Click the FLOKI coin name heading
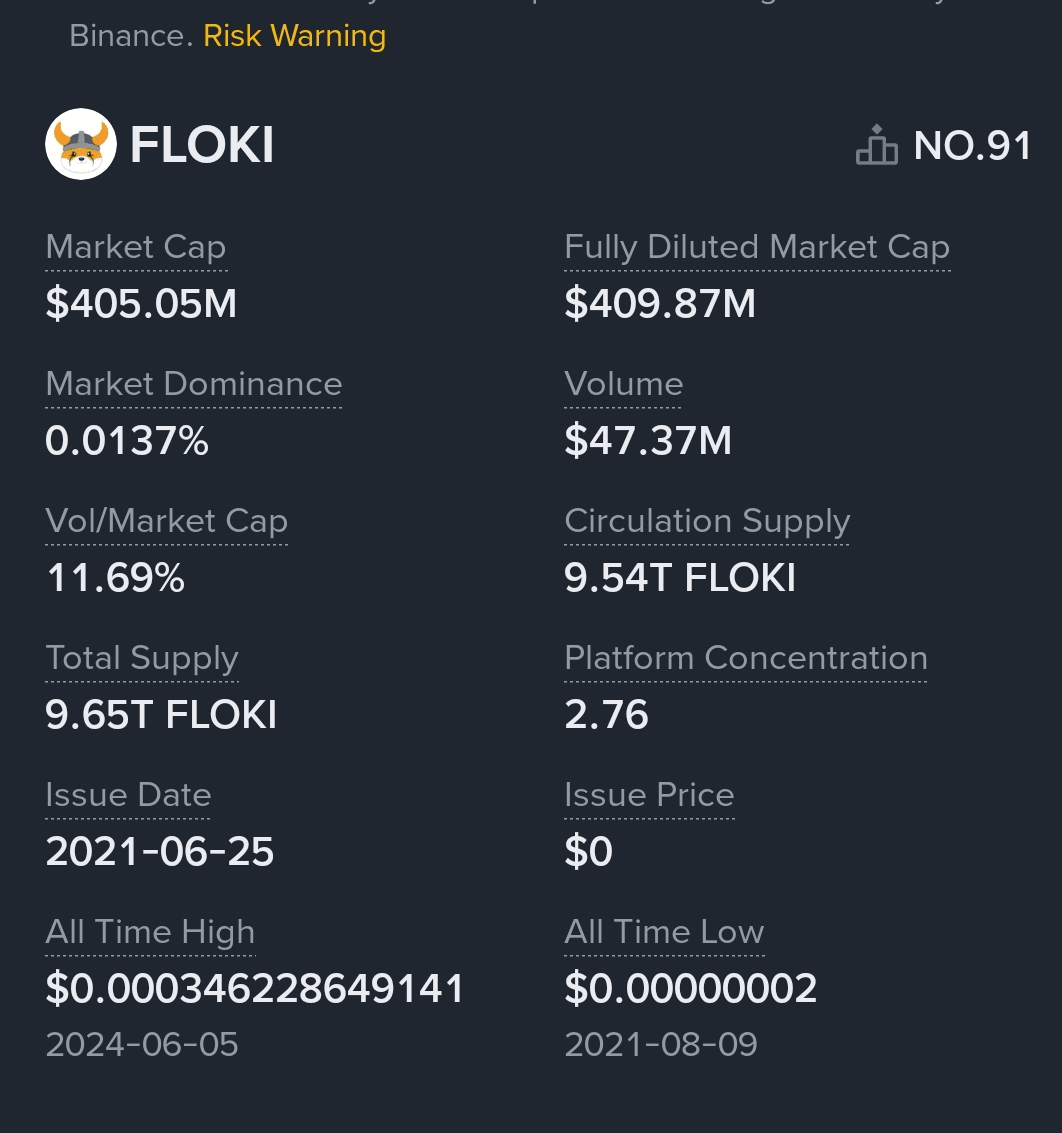This screenshot has width=1062, height=1133. click(x=202, y=146)
